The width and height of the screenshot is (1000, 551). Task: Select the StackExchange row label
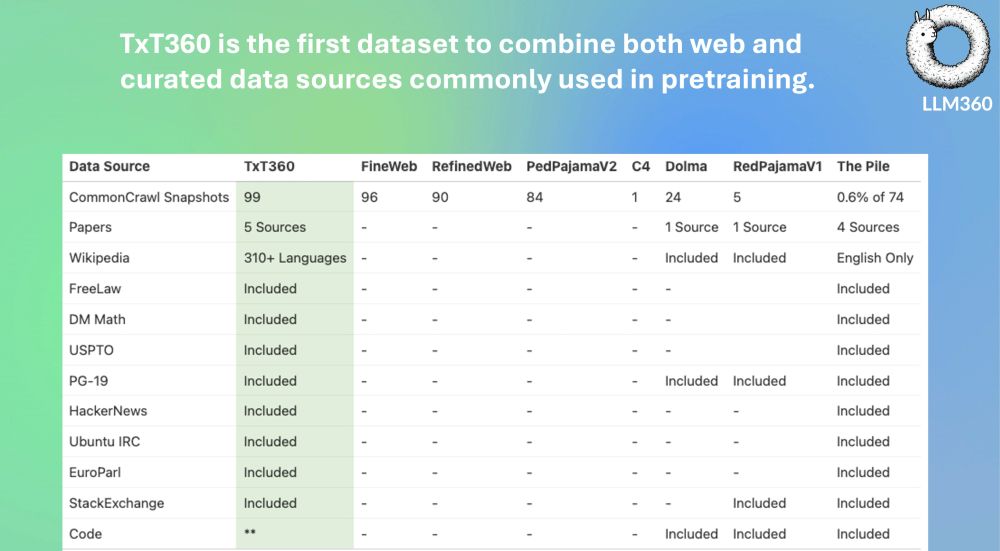coord(116,503)
